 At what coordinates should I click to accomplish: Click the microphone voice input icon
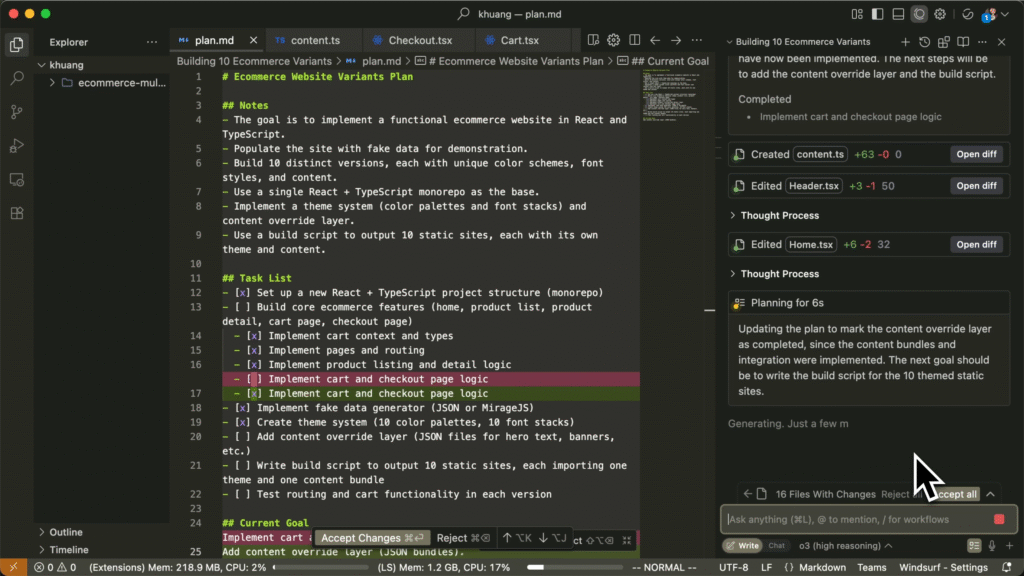(x=992, y=546)
